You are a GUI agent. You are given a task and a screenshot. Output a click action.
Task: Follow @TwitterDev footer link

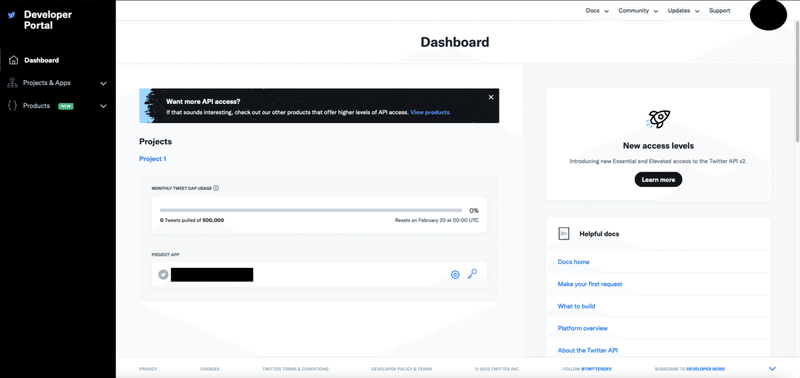tap(587, 369)
